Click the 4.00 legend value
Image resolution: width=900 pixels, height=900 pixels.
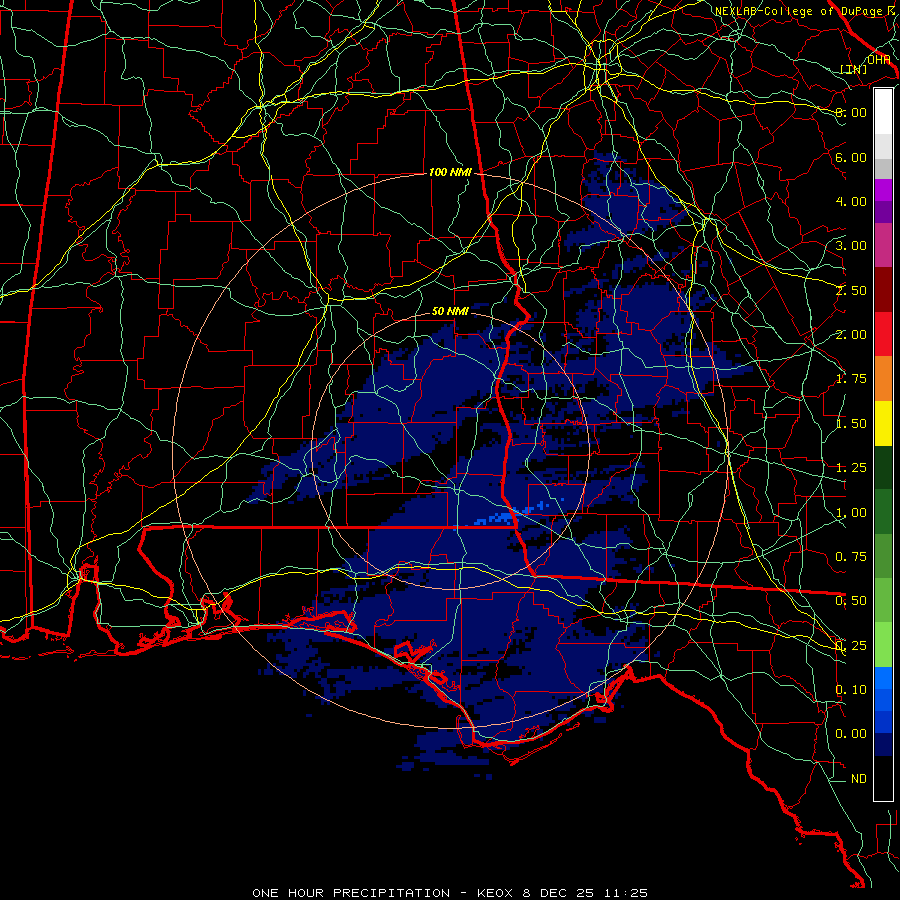(851, 201)
